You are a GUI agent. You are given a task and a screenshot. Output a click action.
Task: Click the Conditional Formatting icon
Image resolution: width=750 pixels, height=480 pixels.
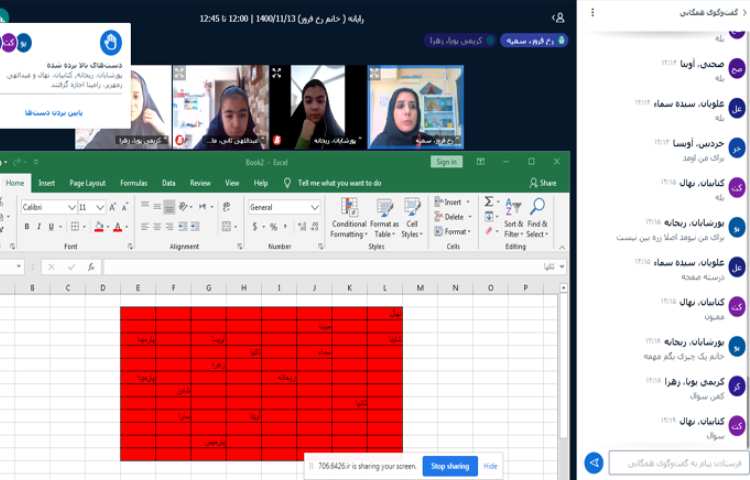tap(348, 208)
